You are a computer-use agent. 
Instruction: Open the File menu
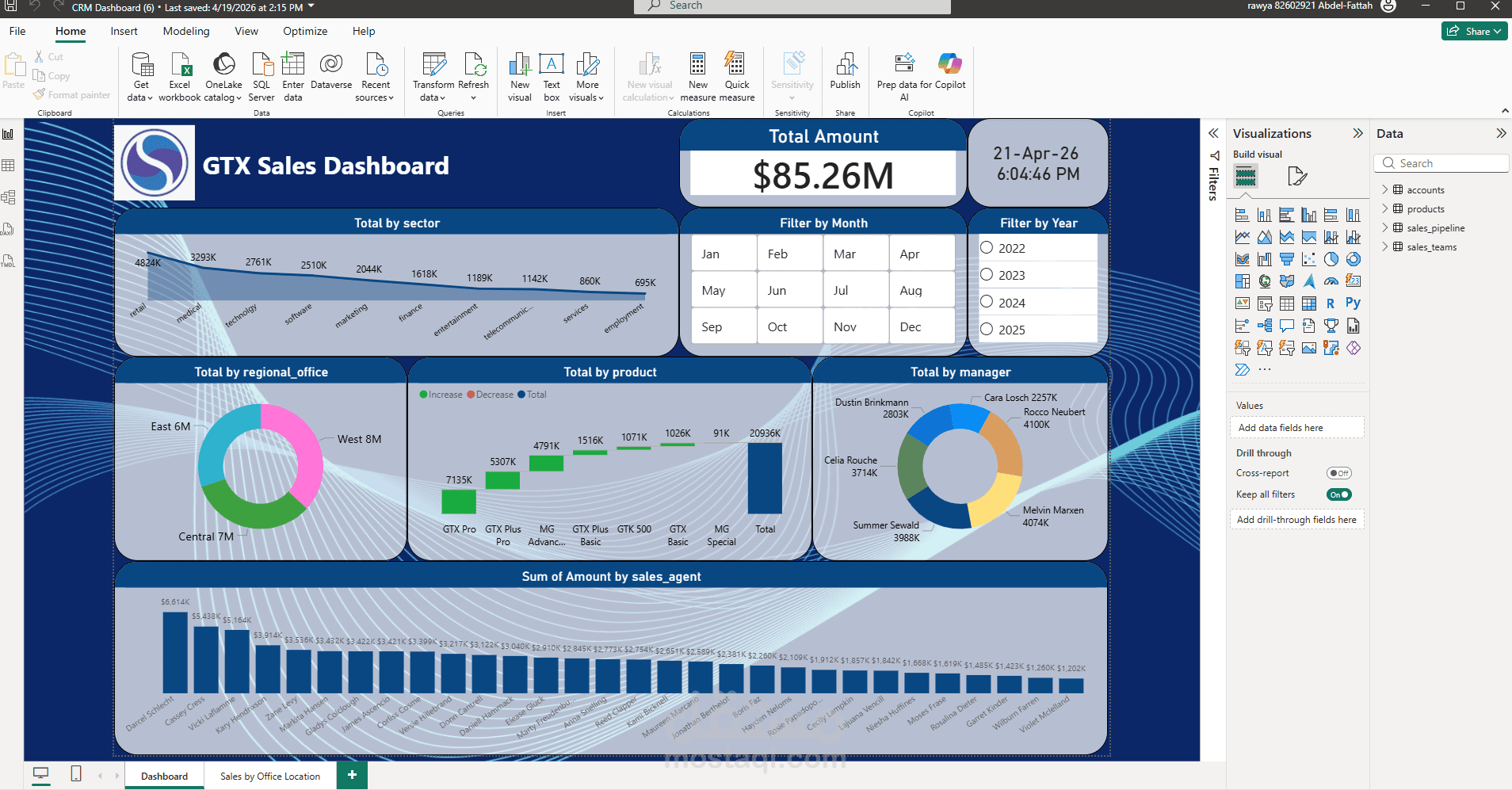pyautogui.click(x=17, y=31)
